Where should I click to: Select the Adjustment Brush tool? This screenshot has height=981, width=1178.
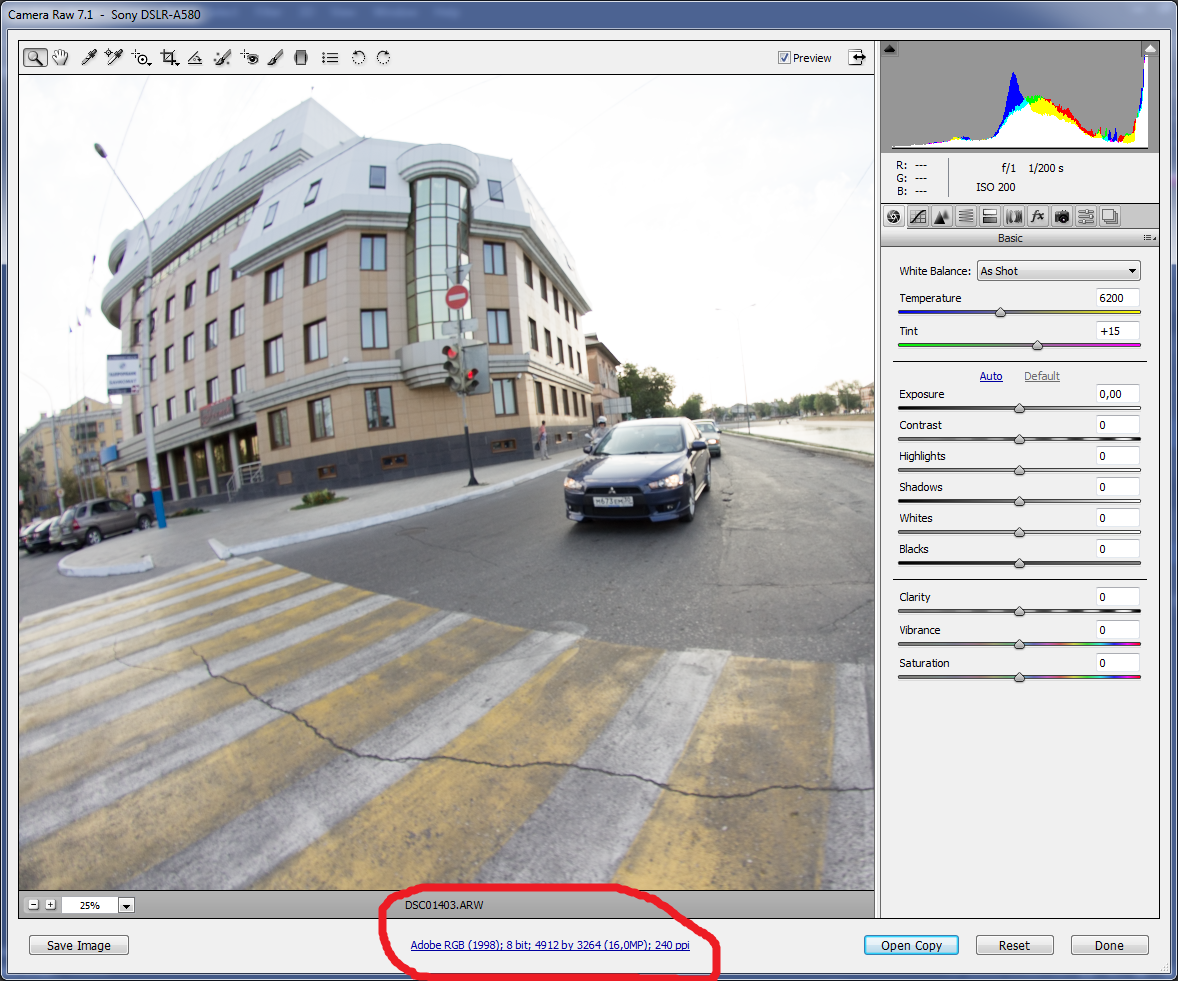click(275, 58)
